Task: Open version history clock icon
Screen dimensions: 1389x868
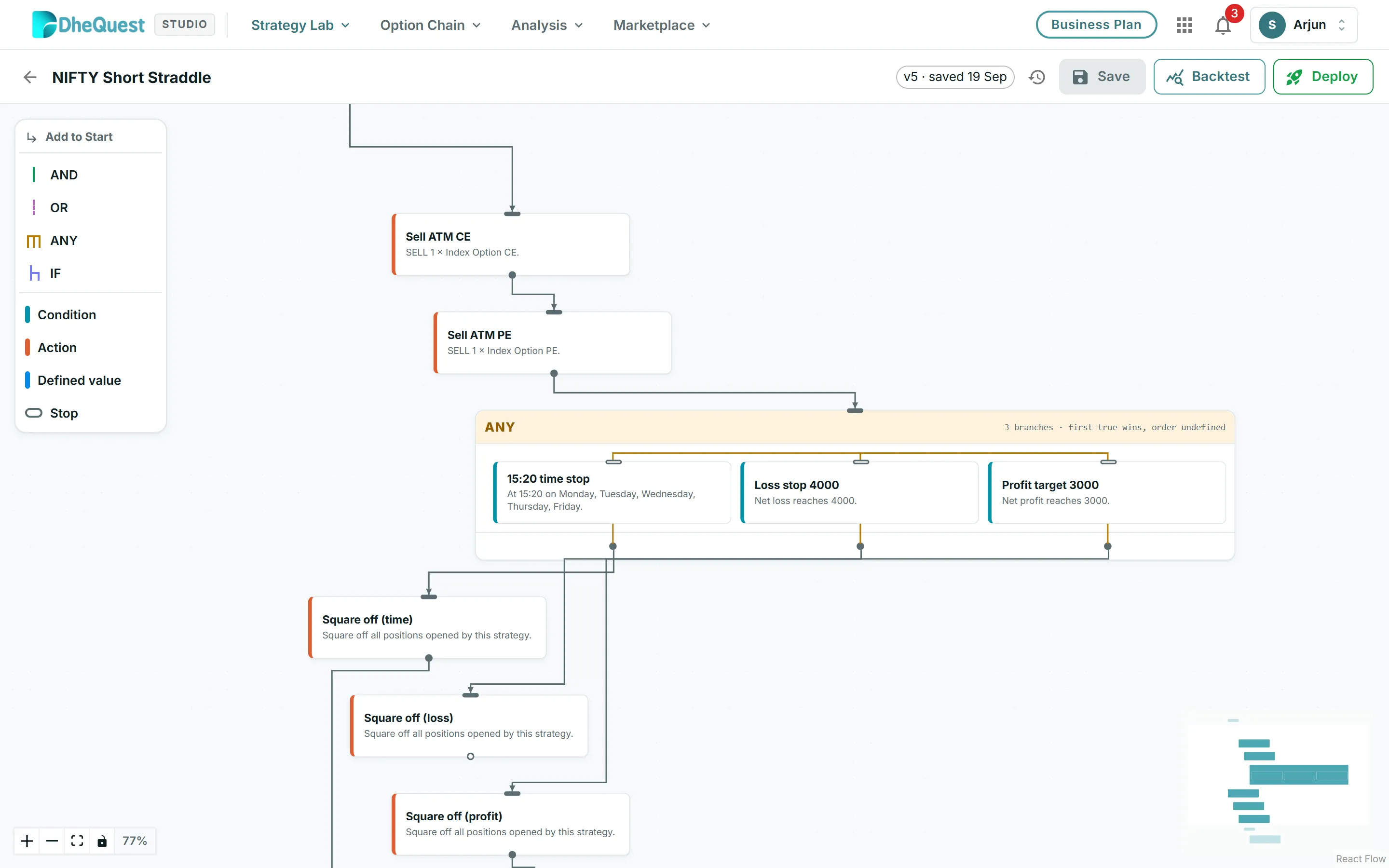Action: point(1036,77)
